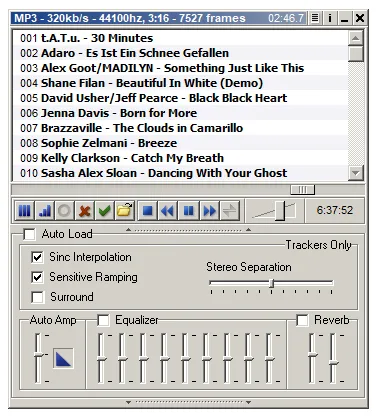This screenshot has width=378, height=418.
Task: Select track 008 Sophie Zelmani - Breeze
Action: [180, 143]
